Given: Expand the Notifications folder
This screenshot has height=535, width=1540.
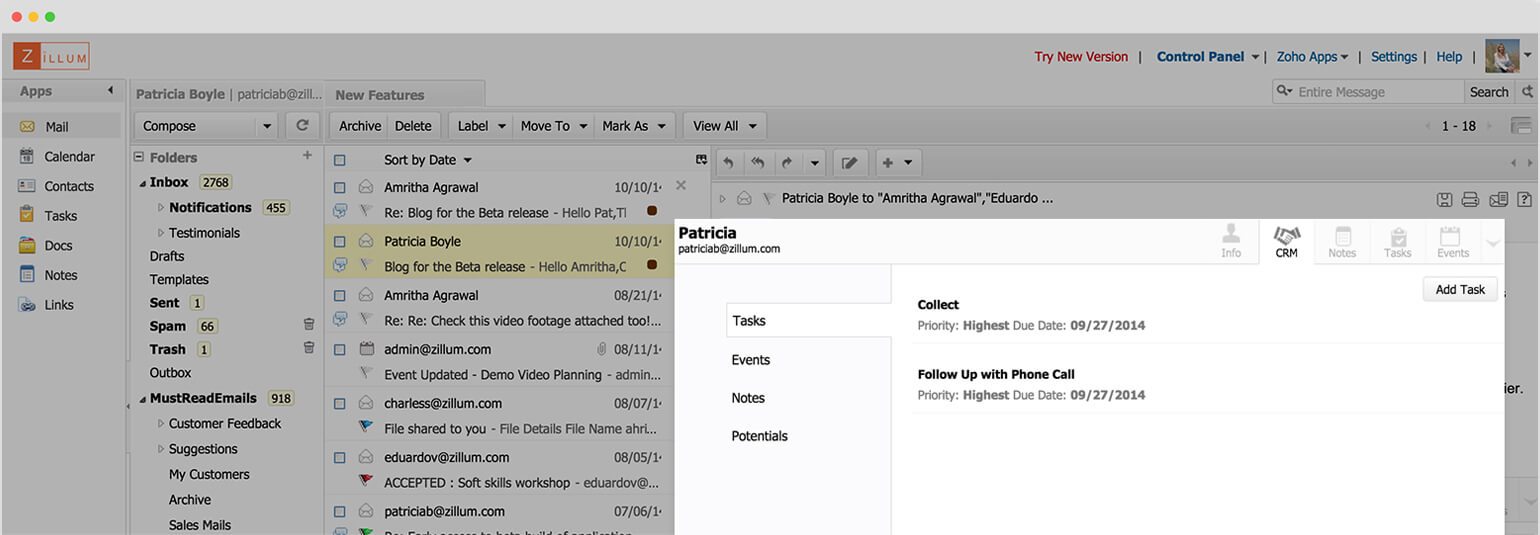Looking at the screenshot, I should (161, 207).
